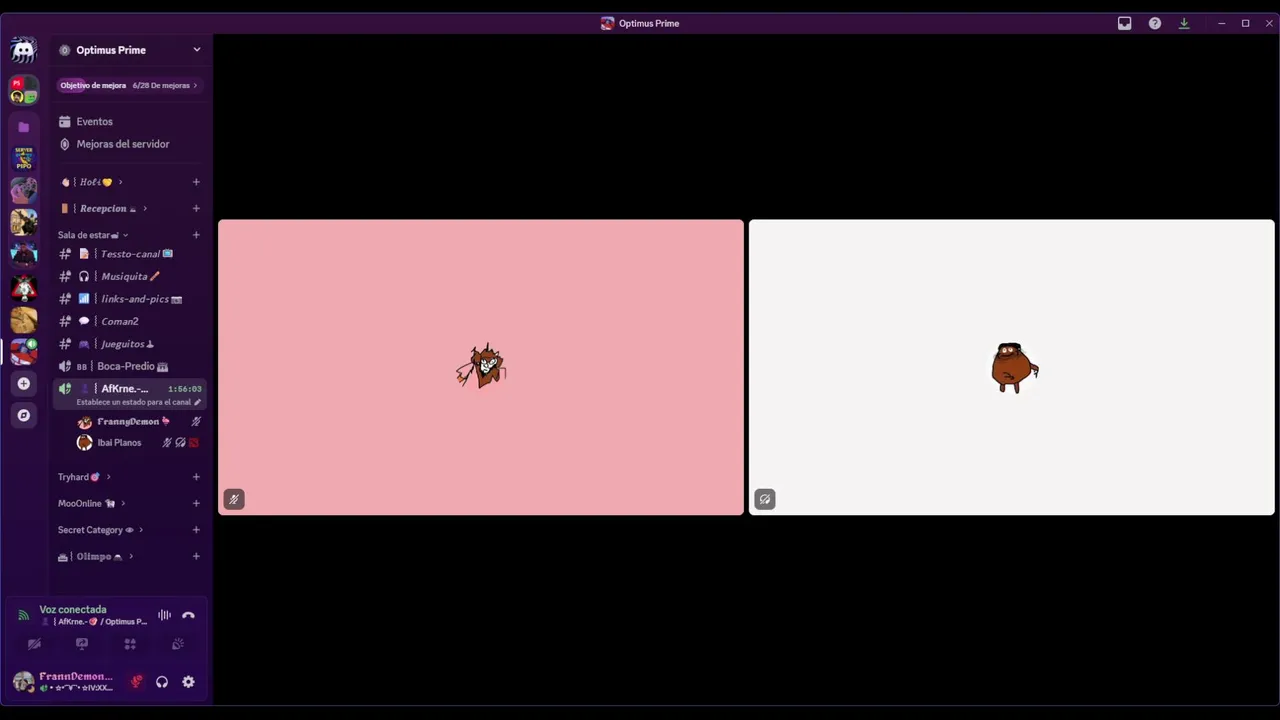The width and height of the screenshot is (1280, 720).
Task: Click Objetivo de mejora boost badge
Action: point(93,85)
